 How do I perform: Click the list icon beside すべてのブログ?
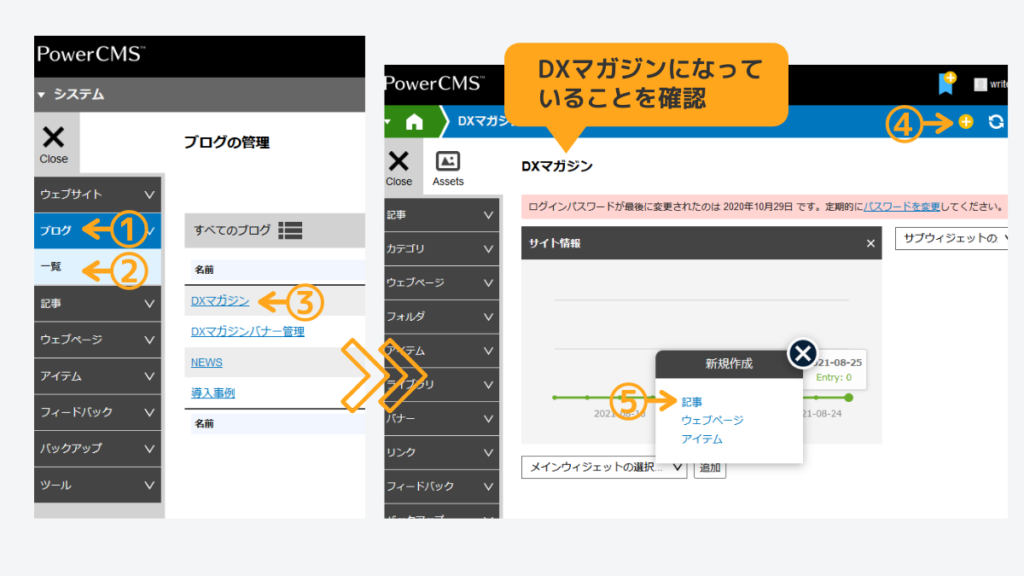(291, 230)
